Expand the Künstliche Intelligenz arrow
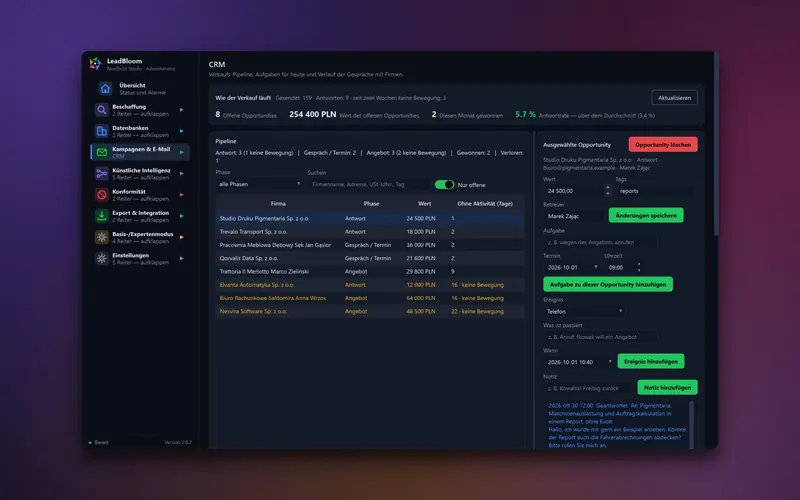800x500 pixels. click(x=182, y=173)
